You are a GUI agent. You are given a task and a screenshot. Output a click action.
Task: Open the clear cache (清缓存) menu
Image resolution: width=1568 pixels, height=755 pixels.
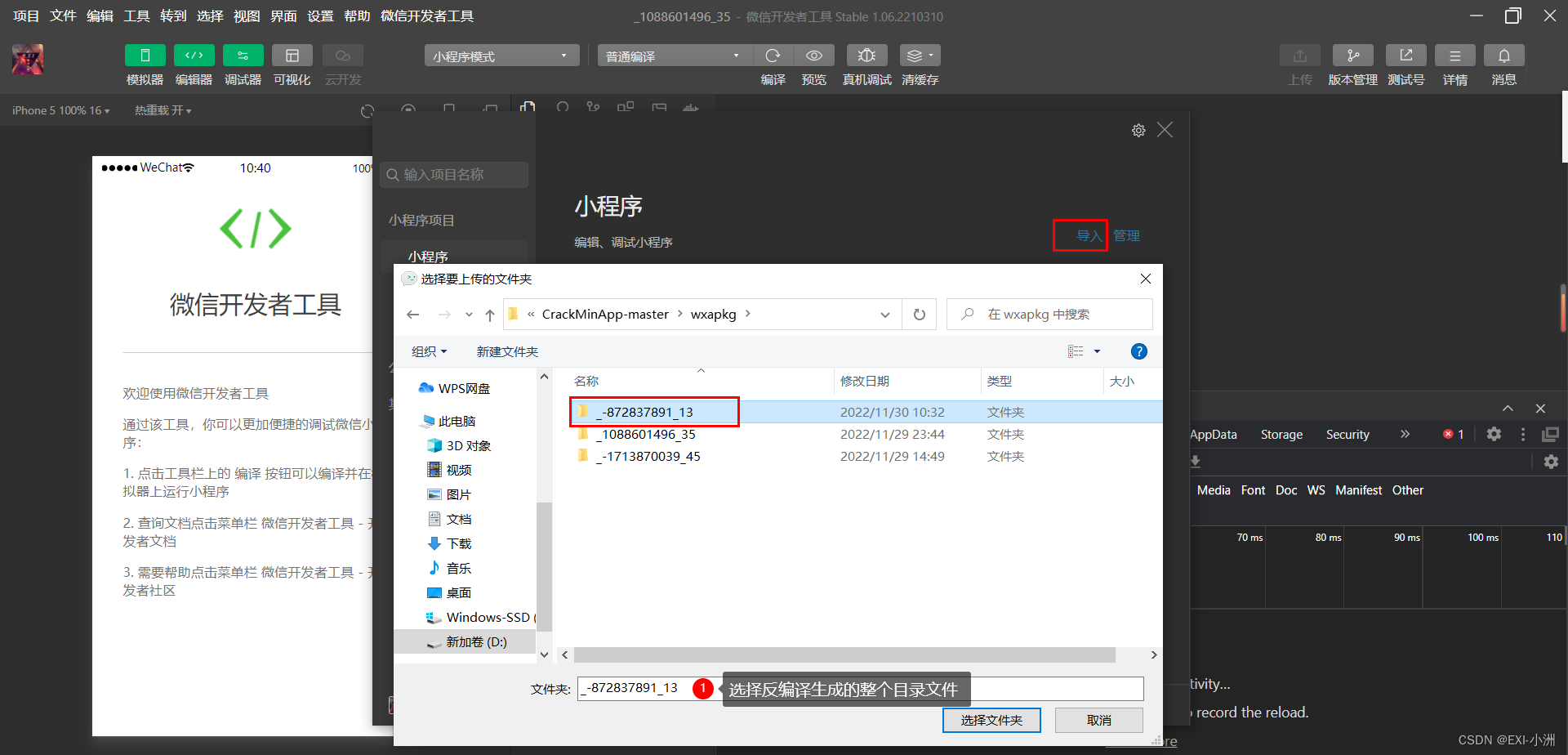click(x=920, y=56)
